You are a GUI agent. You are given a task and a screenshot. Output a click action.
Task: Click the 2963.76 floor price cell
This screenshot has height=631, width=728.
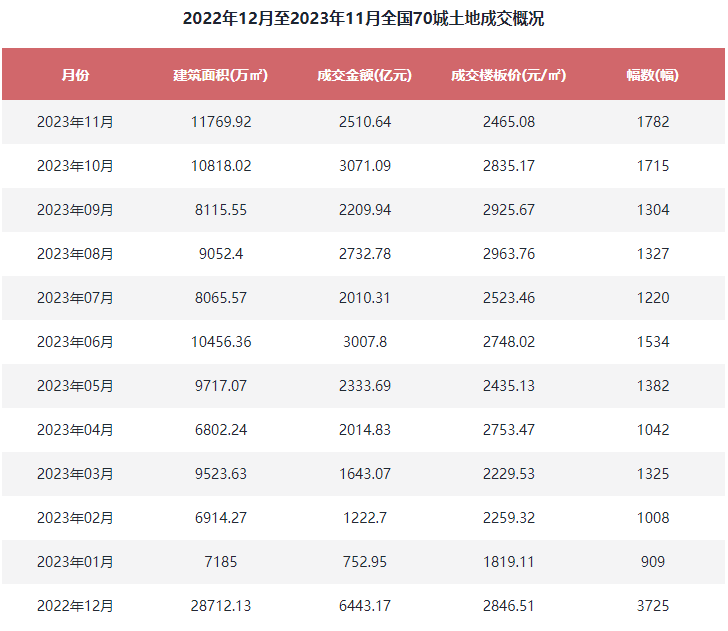pos(508,254)
